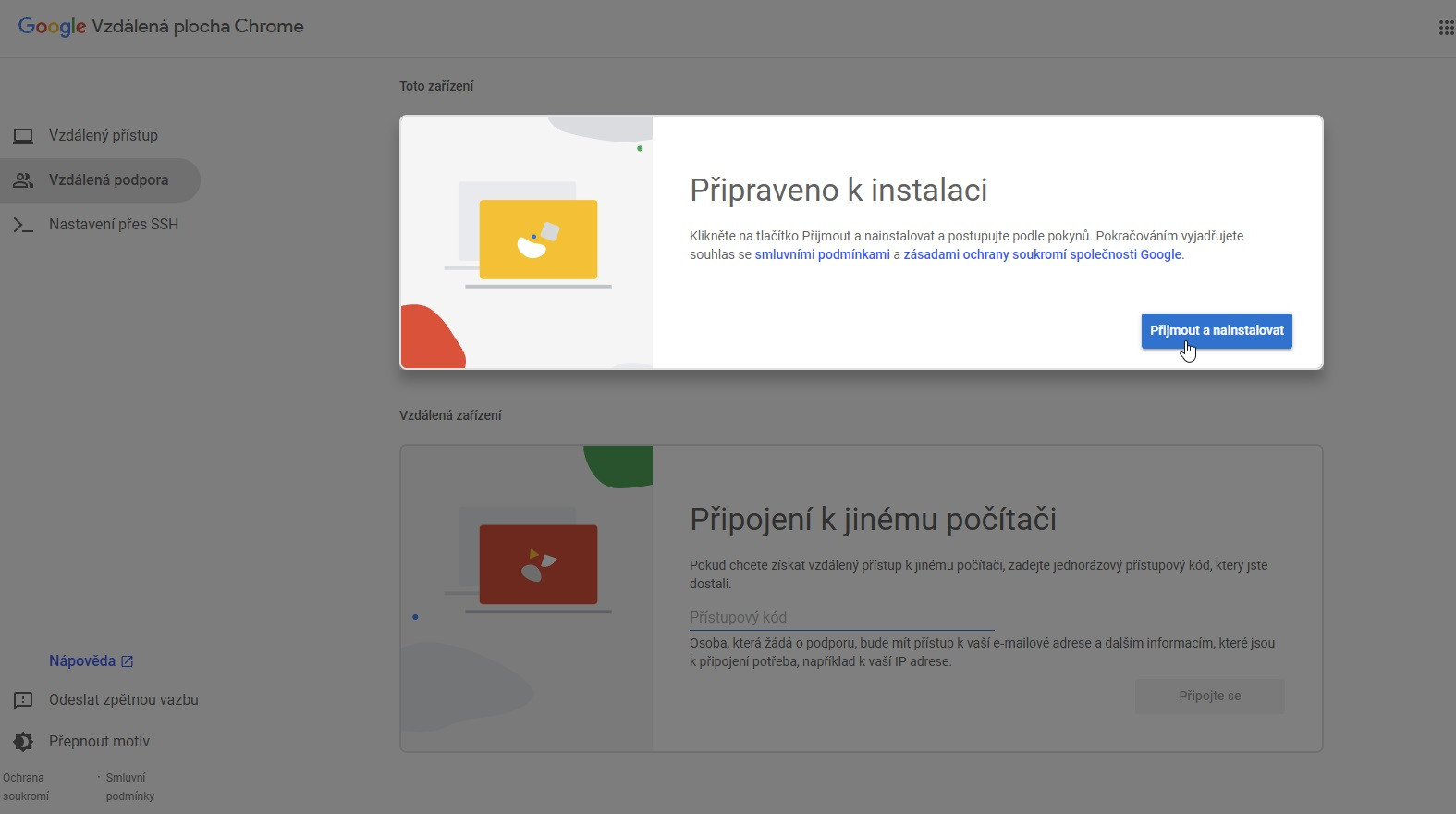Click Vzdálená plocha Chrome title text

(198, 27)
